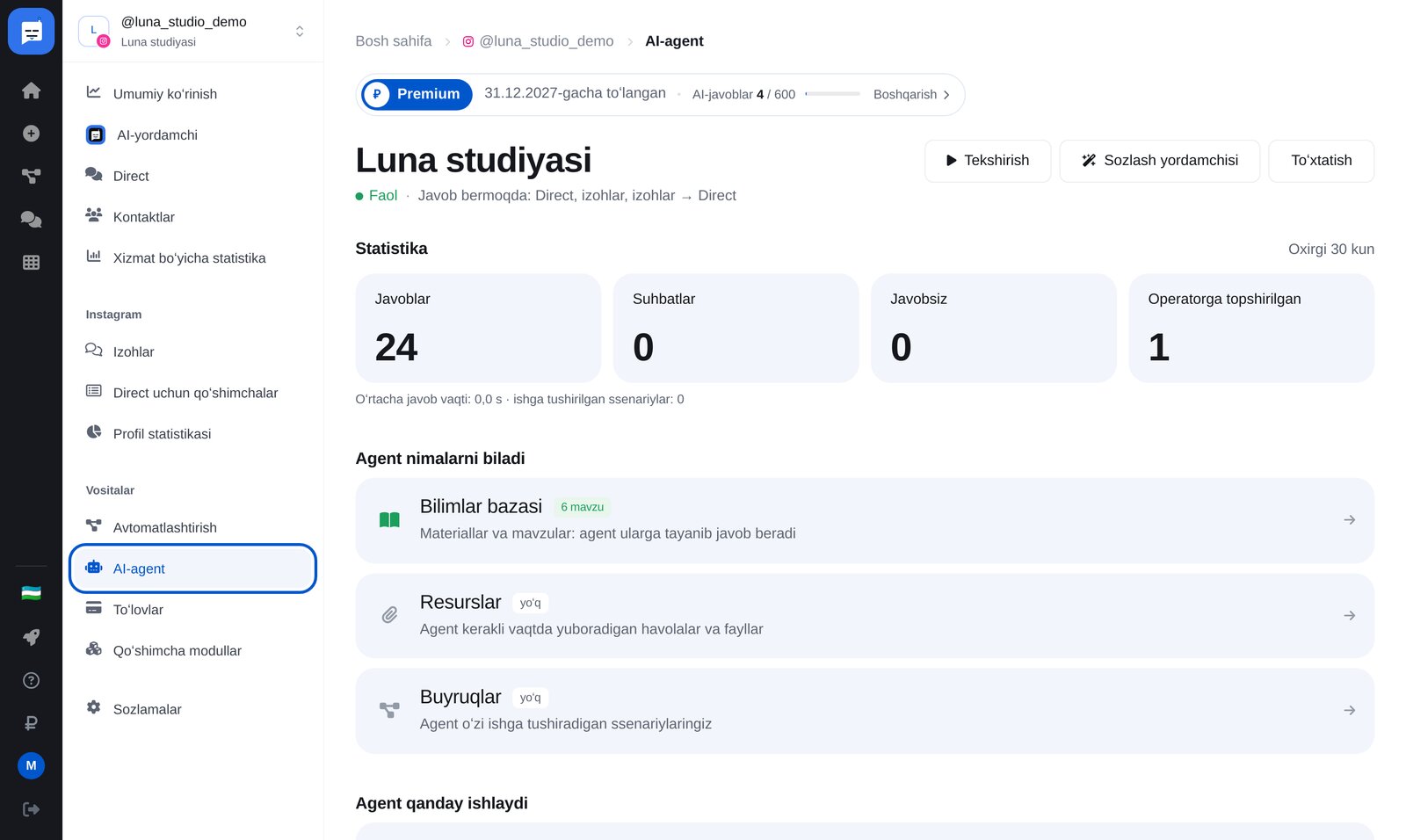Screen dimensions: 1406x840
Task: Click the 6 mavzu badge
Action: 582,507
